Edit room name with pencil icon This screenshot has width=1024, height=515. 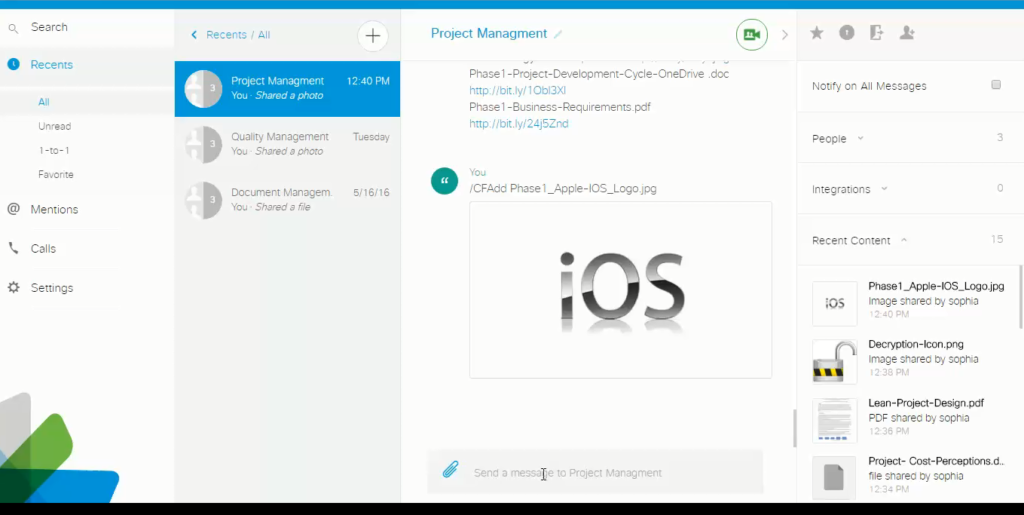point(558,34)
